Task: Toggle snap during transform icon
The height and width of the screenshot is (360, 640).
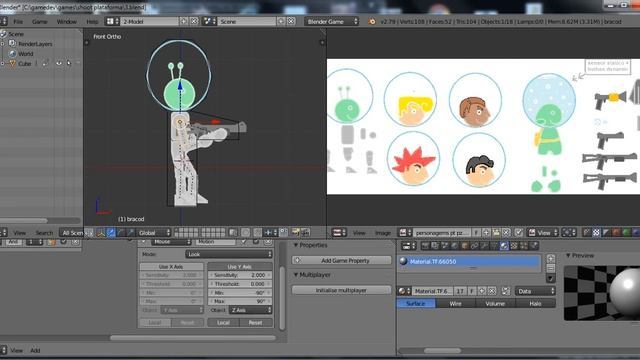Action: coord(258,233)
